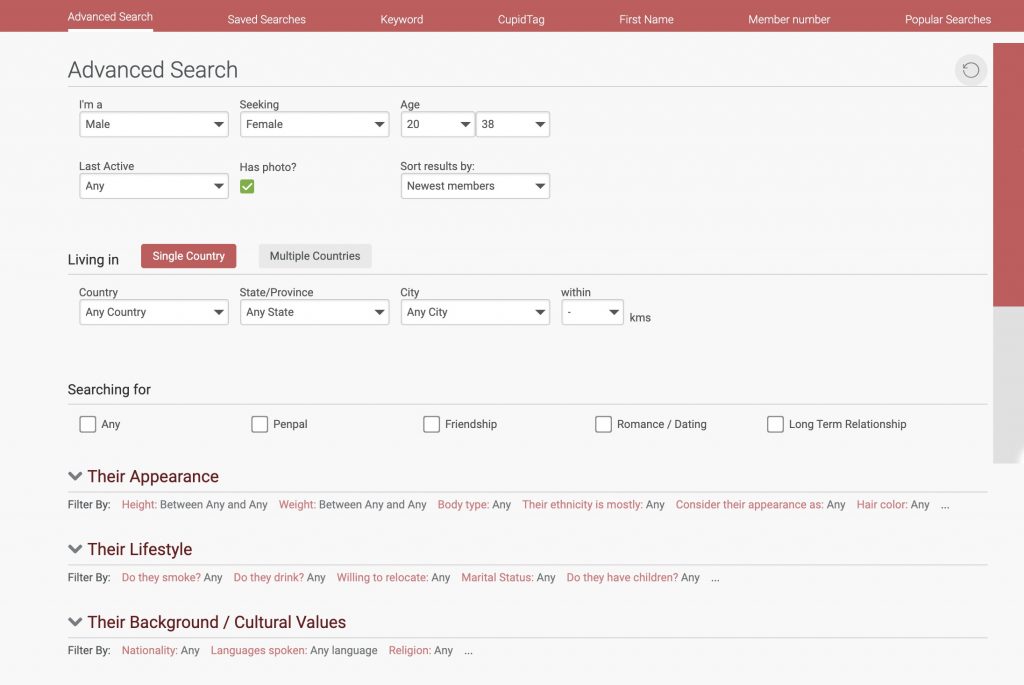
Task: Open the City dropdown
Action: point(475,312)
